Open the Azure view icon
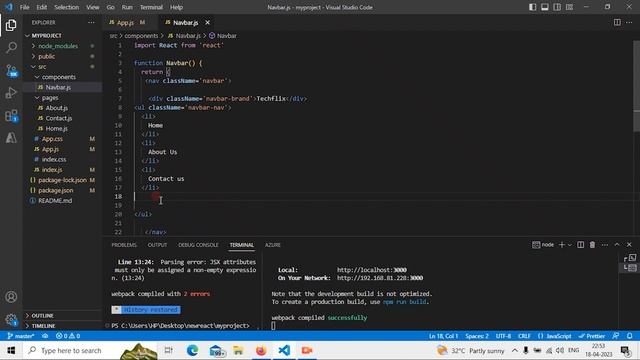The width and height of the screenshot is (640, 360). [11, 138]
